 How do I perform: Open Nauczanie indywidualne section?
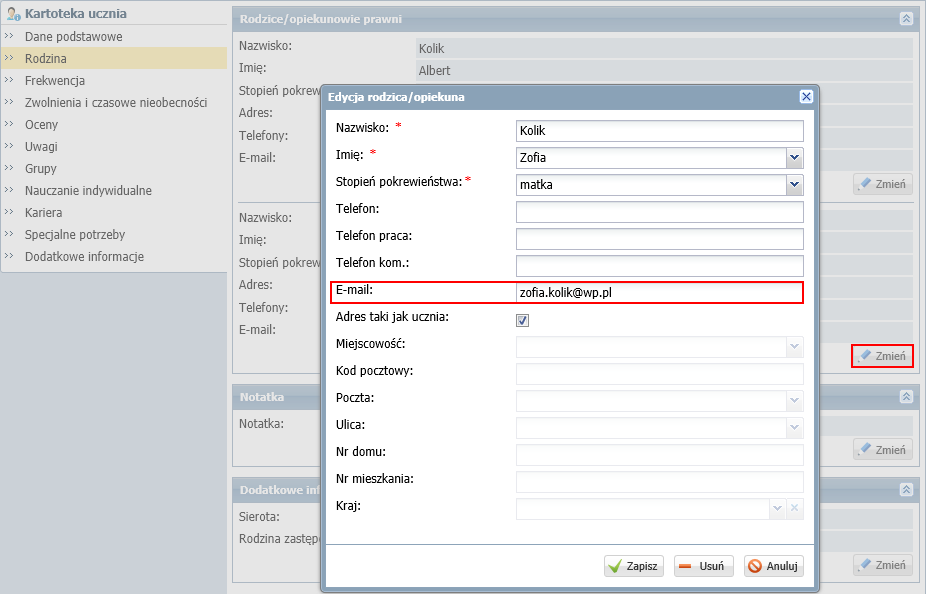(x=88, y=190)
